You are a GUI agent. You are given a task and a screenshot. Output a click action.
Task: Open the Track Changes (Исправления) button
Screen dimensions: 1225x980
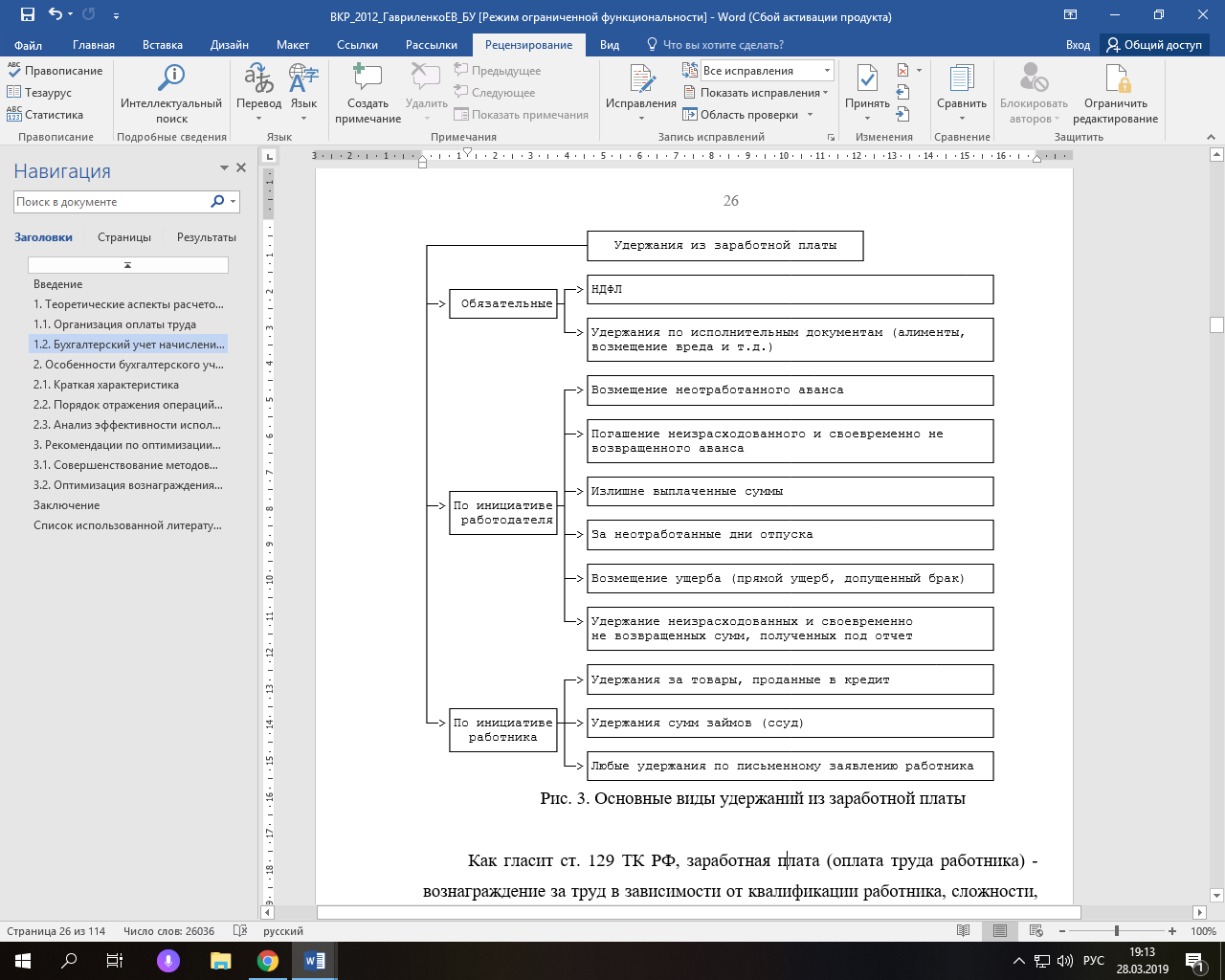pos(640,93)
